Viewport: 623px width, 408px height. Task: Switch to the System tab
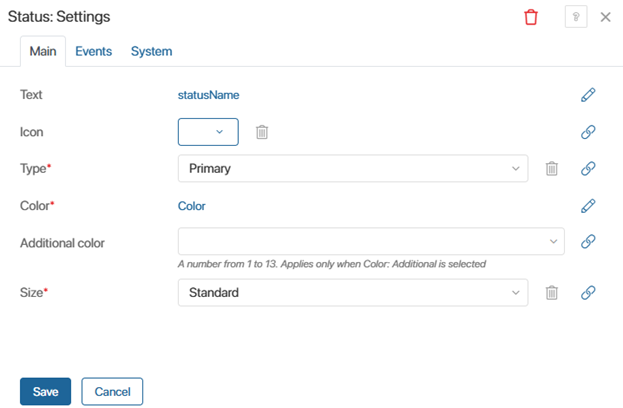click(x=152, y=51)
